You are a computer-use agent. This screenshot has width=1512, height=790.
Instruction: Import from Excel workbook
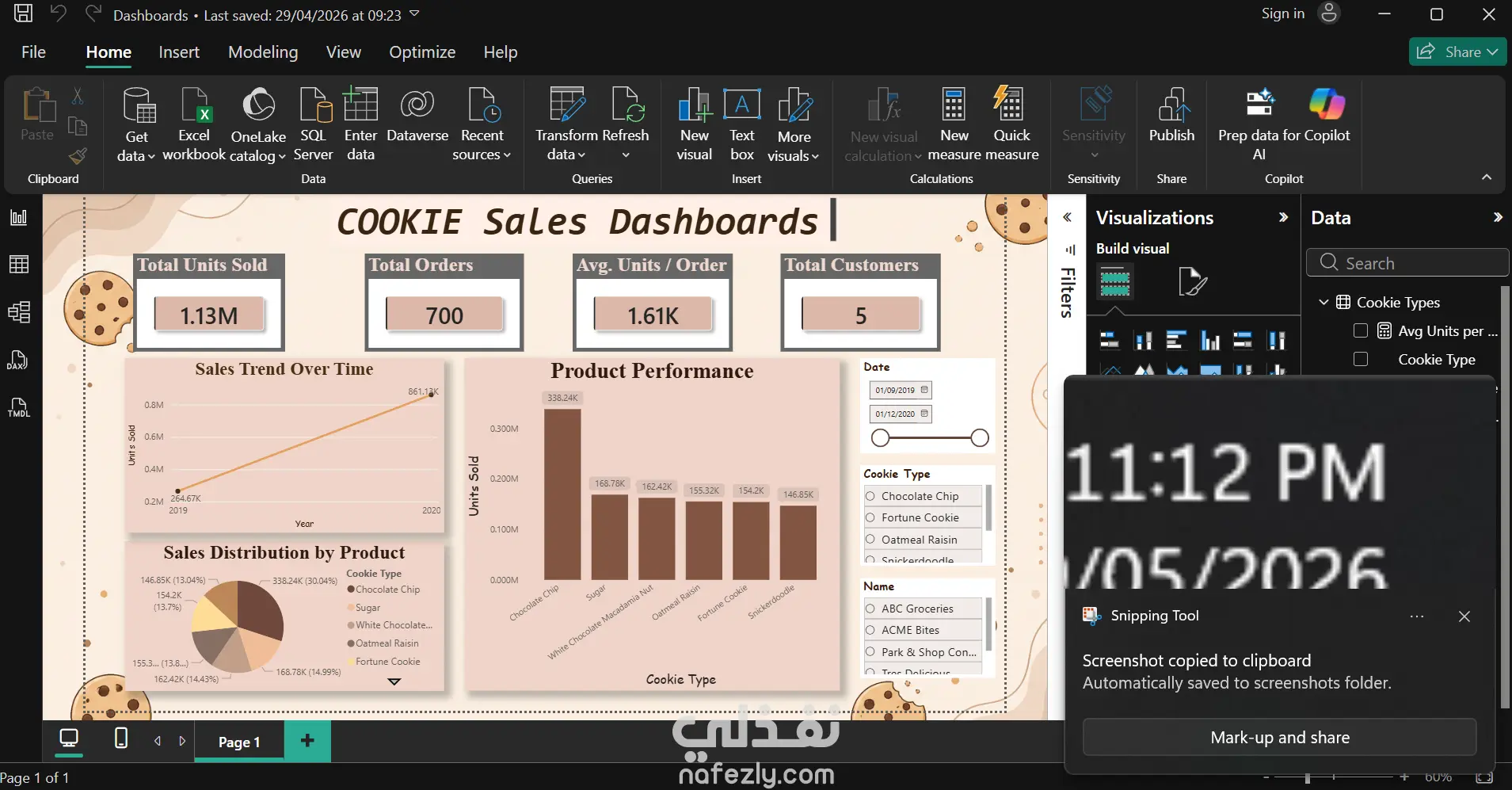(x=194, y=124)
